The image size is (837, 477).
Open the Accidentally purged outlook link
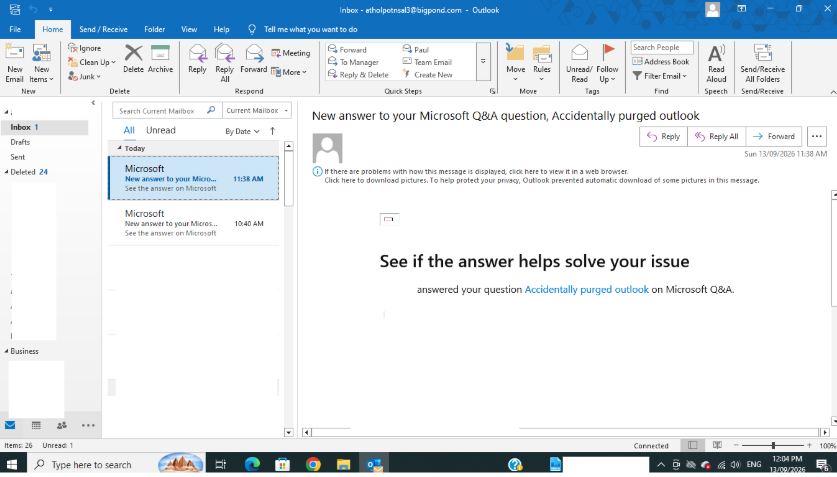586,290
